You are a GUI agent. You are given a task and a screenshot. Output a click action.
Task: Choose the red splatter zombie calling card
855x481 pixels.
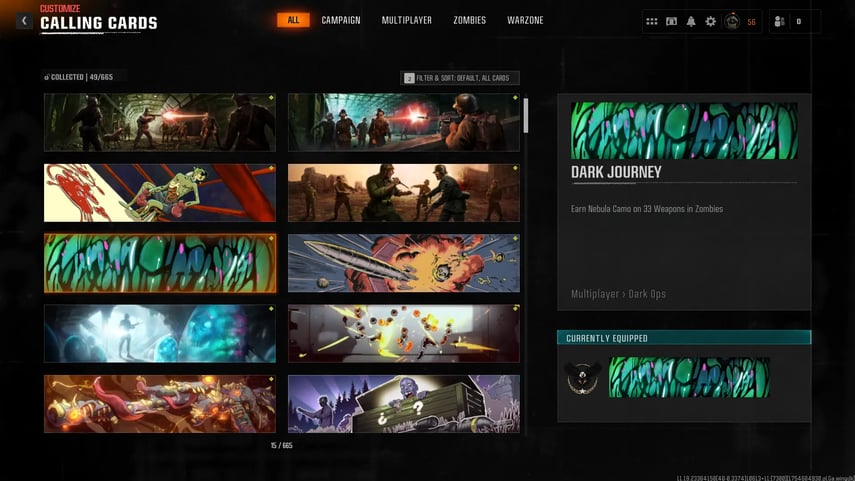[160, 193]
